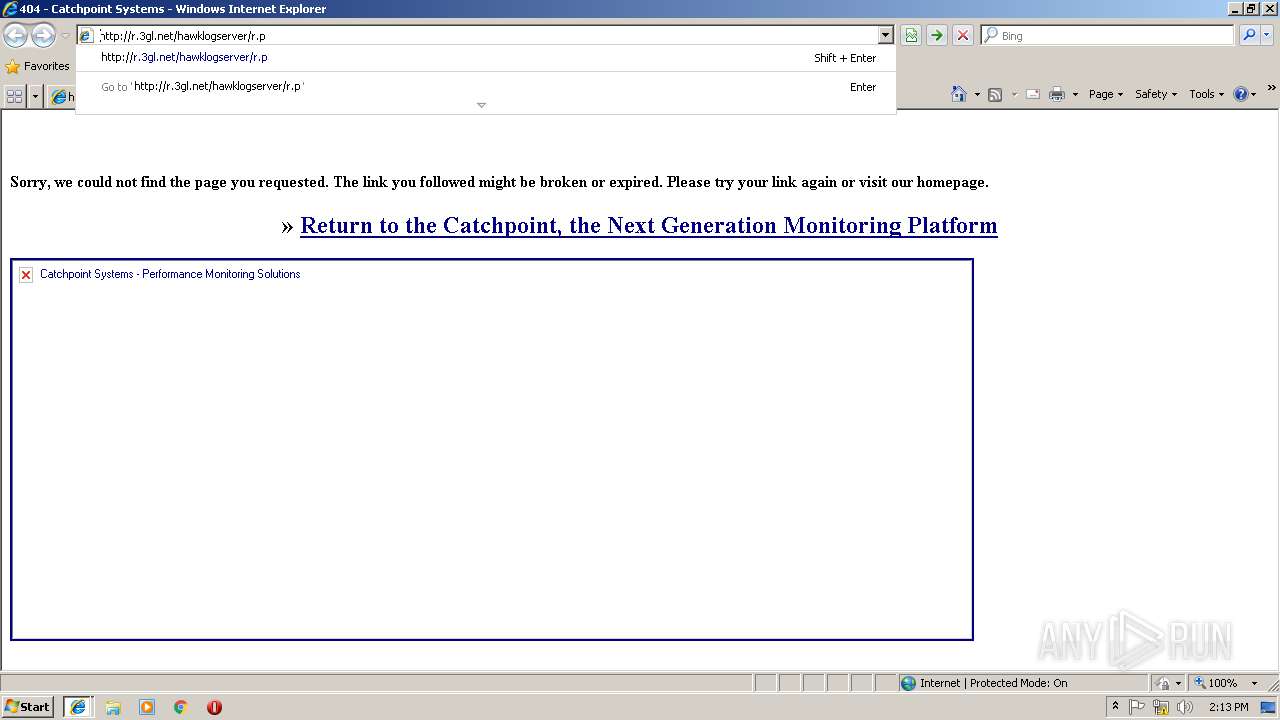Open the Print options dropdown arrow

click(x=1075, y=94)
